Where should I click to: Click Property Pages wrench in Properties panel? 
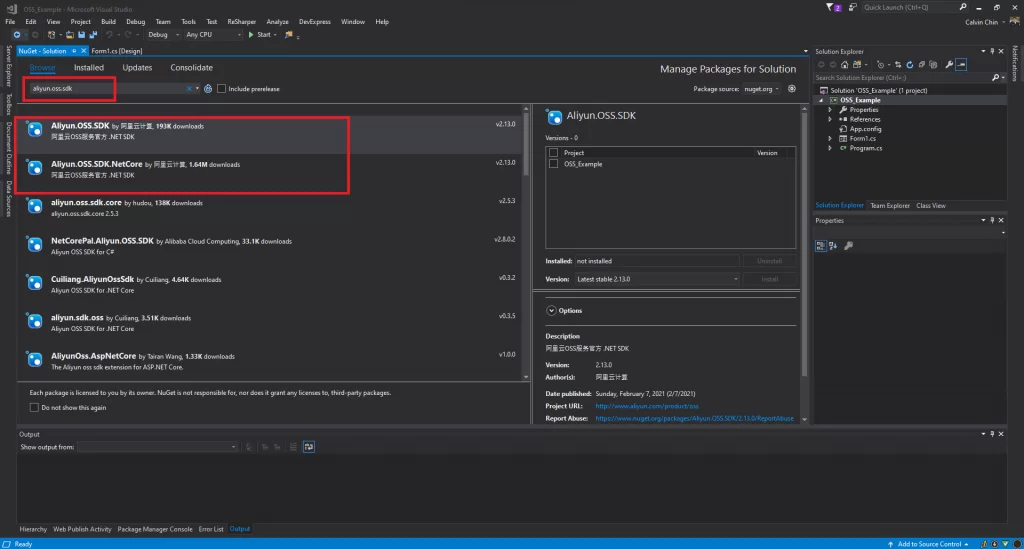[x=848, y=245]
